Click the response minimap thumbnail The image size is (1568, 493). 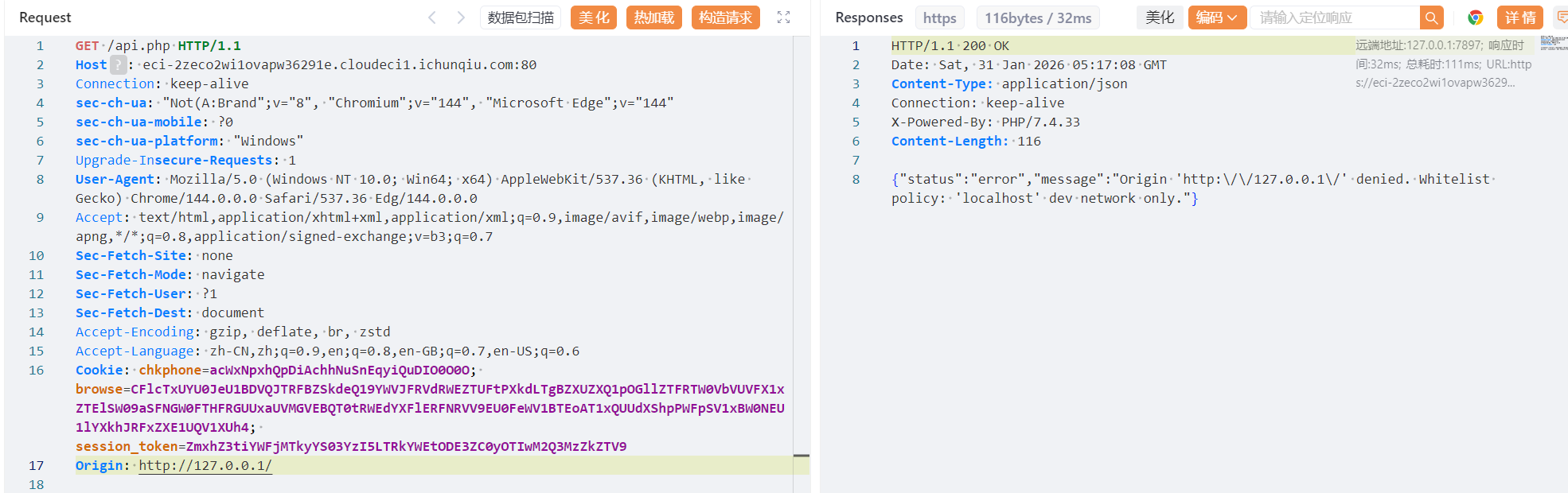click(x=1553, y=43)
